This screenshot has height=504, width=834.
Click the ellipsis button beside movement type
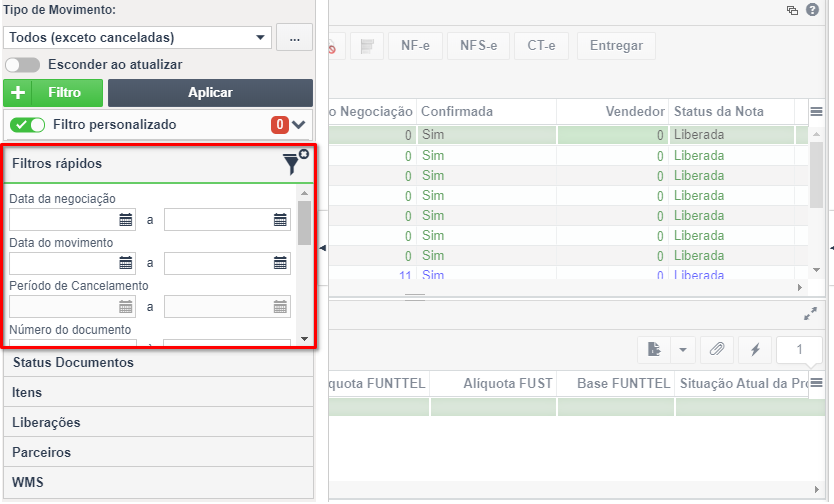[x=294, y=38]
